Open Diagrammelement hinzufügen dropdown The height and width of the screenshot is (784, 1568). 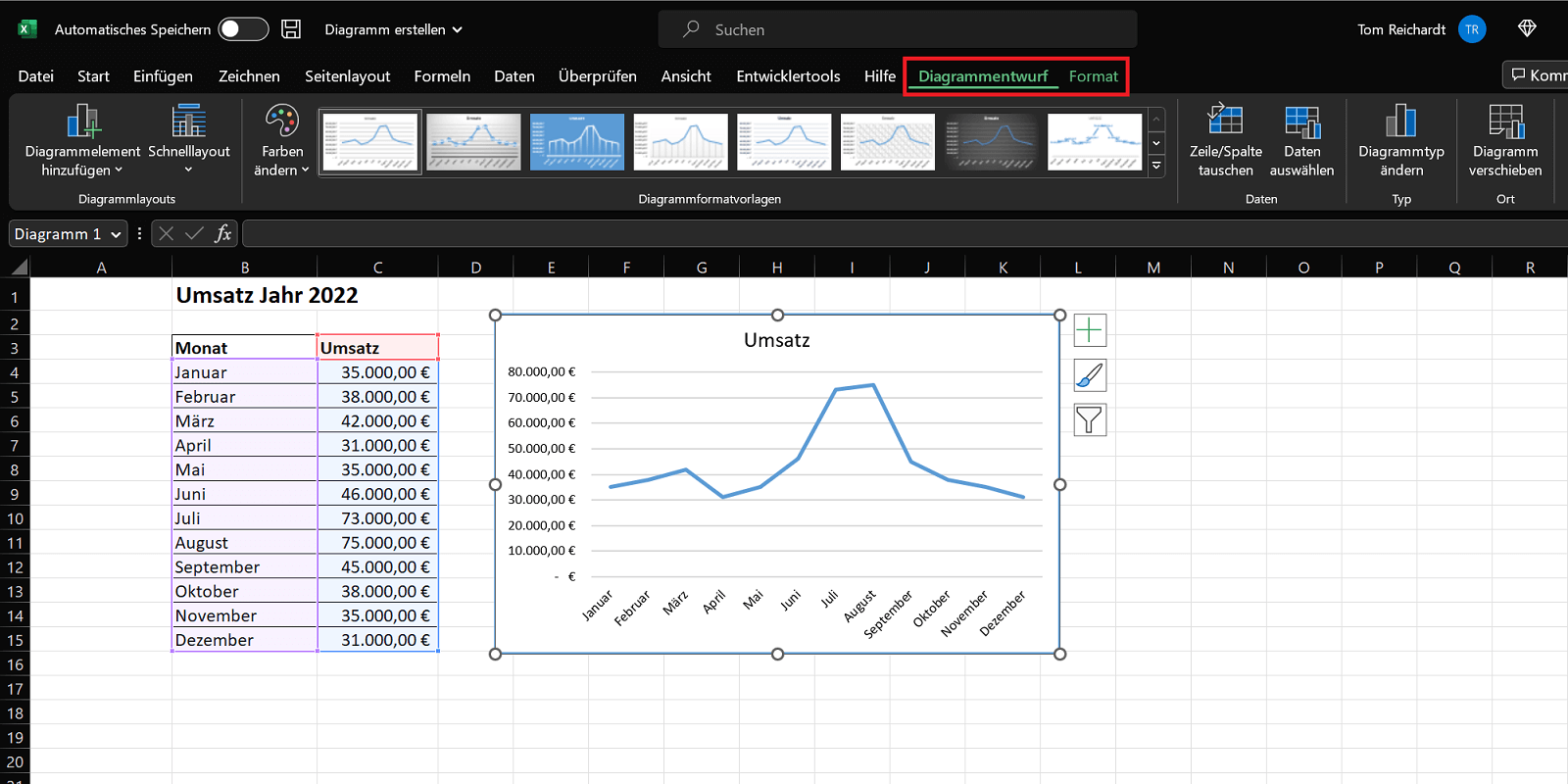point(83,141)
